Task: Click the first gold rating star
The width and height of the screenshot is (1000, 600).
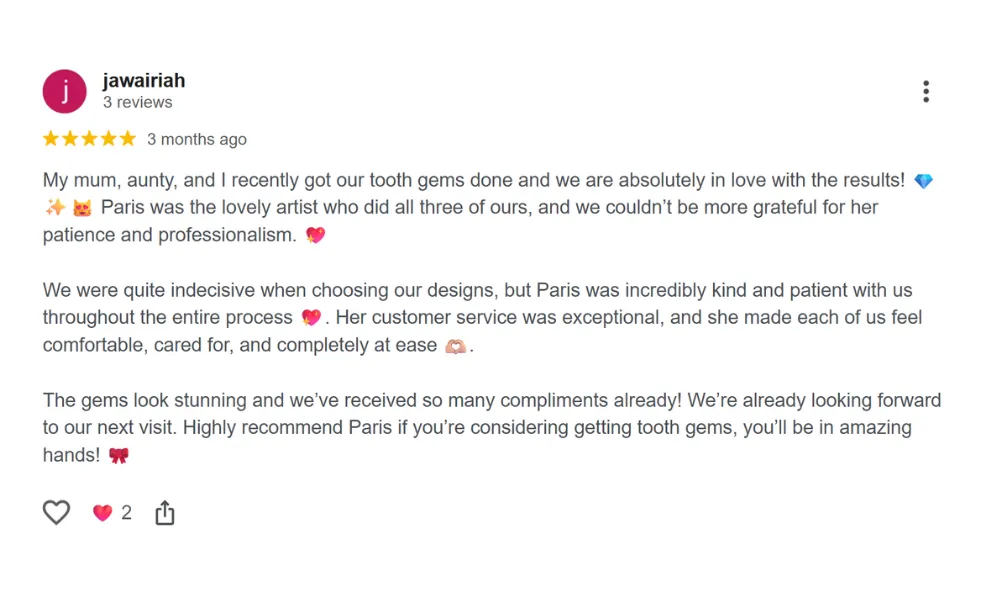Action: coord(51,139)
